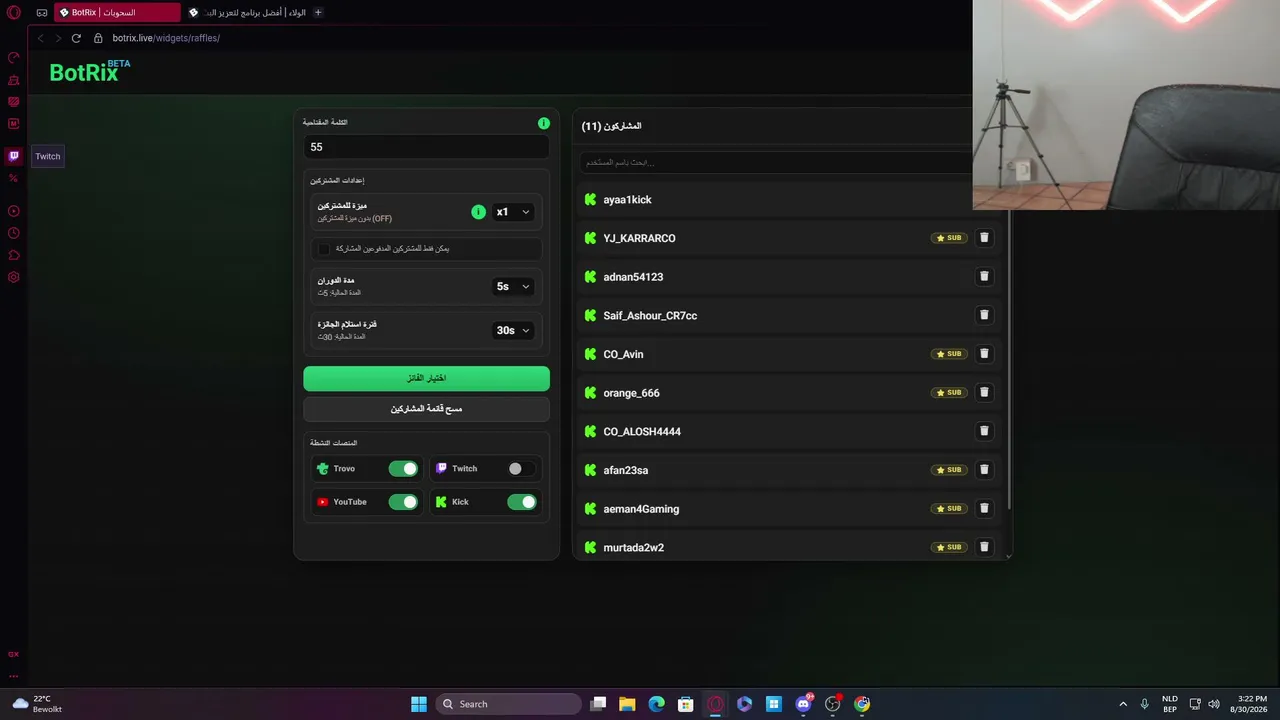Open Google Chrome from the taskbar
The image size is (1280, 720).
(862, 704)
